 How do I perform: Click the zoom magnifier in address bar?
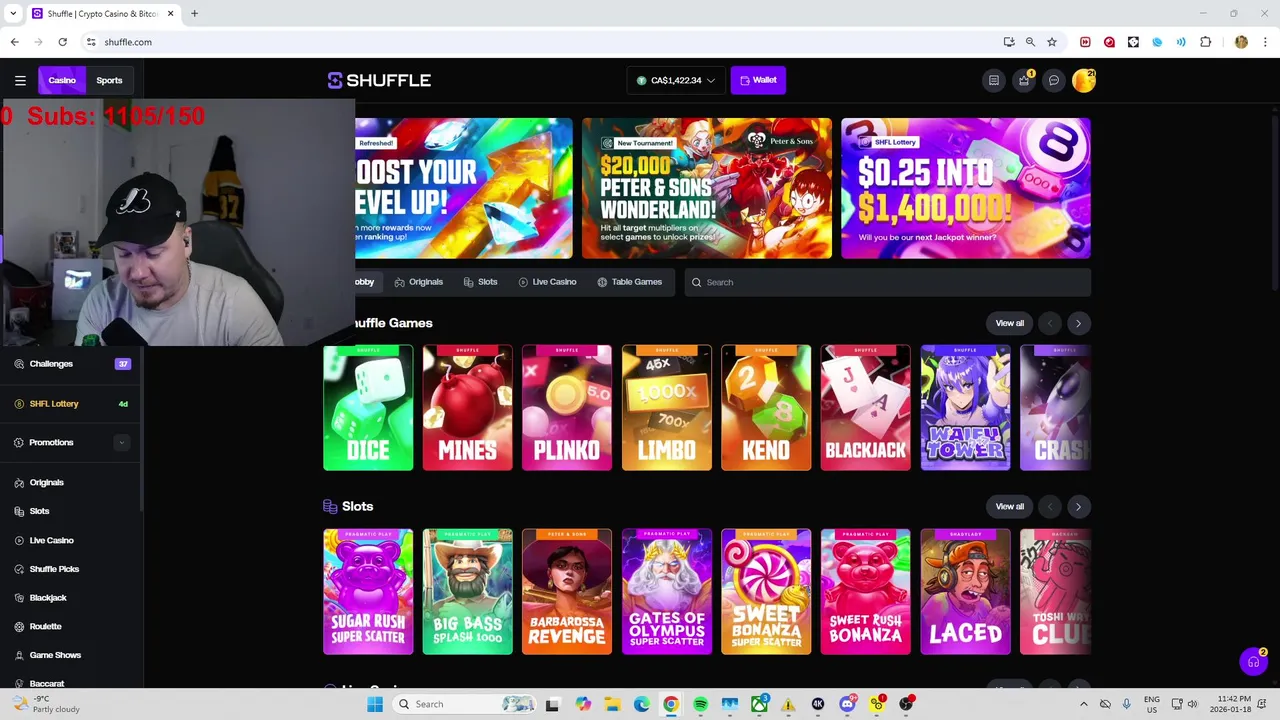(1030, 42)
